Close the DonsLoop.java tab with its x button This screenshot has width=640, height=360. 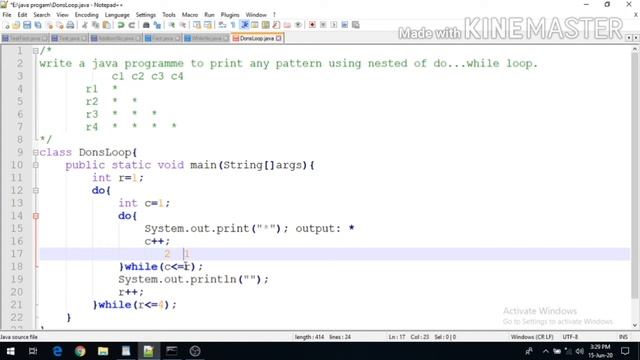pyautogui.click(x=278, y=38)
